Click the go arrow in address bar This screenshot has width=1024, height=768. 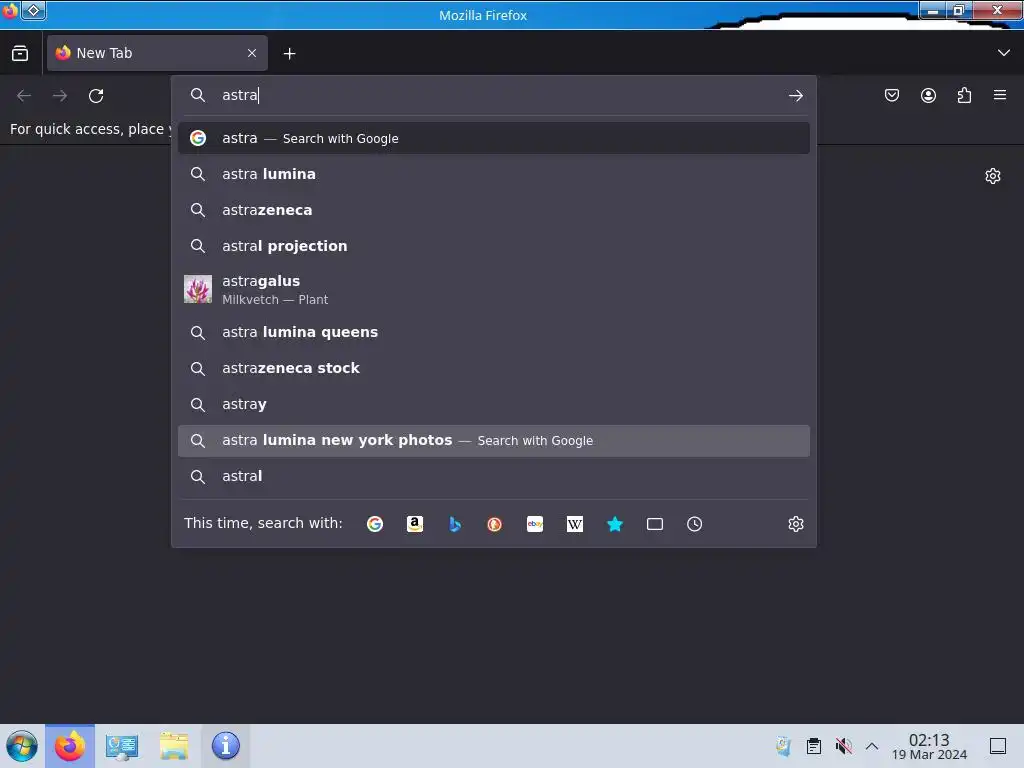pos(795,96)
